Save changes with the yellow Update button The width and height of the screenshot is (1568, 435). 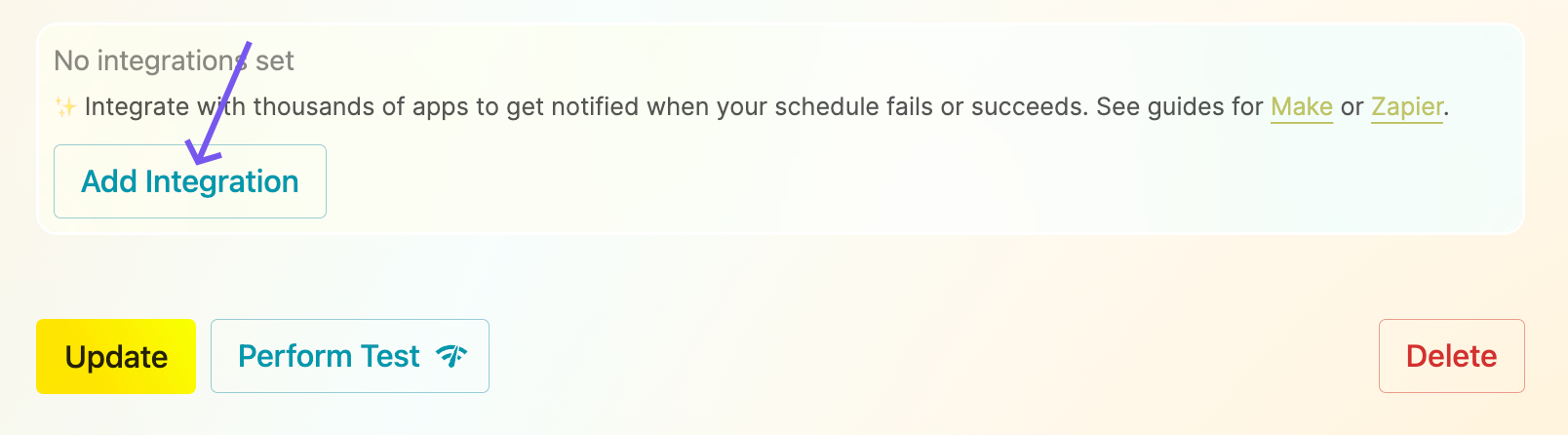click(116, 356)
